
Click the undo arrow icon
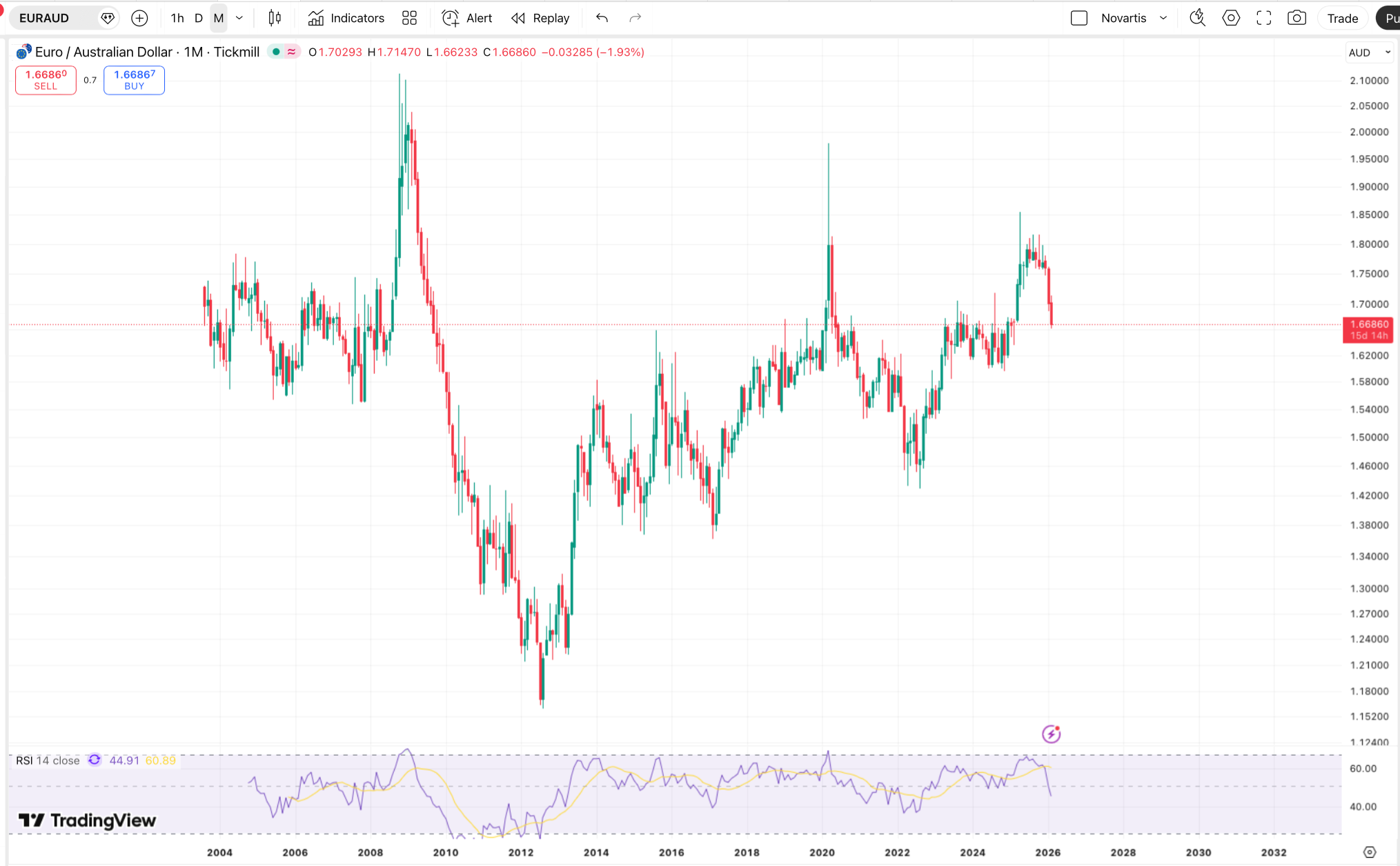click(x=602, y=18)
